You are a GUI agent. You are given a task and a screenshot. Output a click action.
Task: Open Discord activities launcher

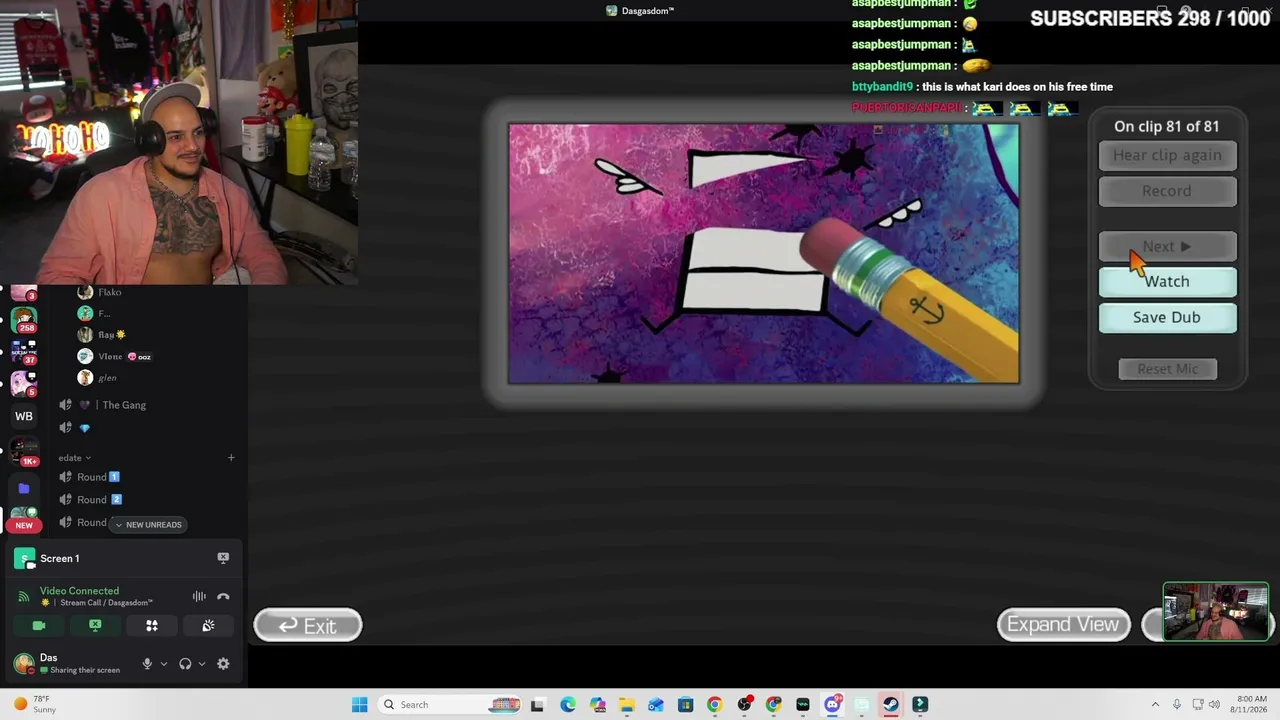(x=152, y=625)
